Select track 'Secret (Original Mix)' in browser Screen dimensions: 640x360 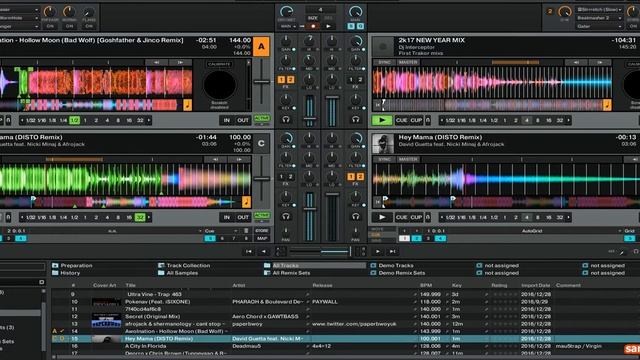pyautogui.click(x=153, y=316)
